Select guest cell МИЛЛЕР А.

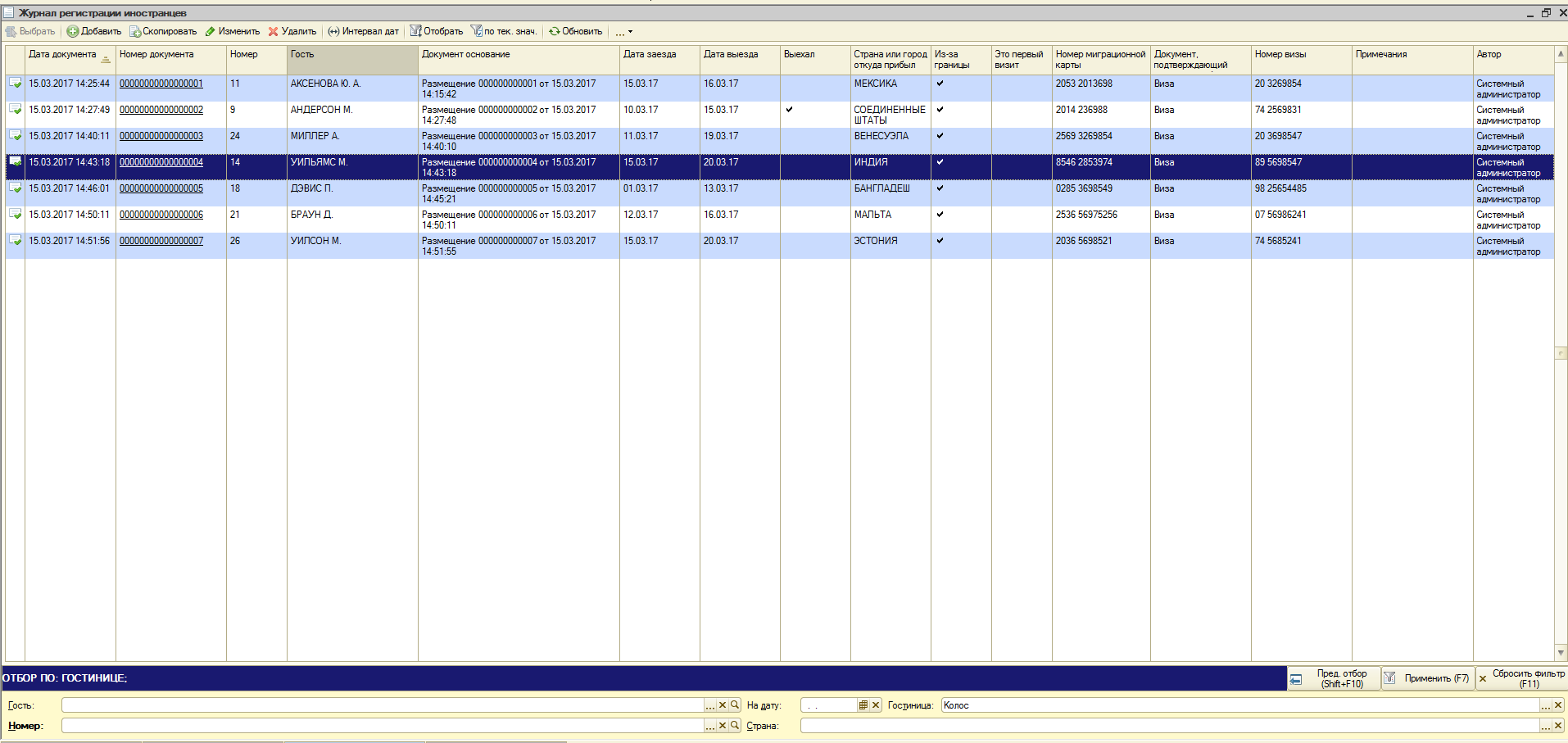(x=352, y=141)
